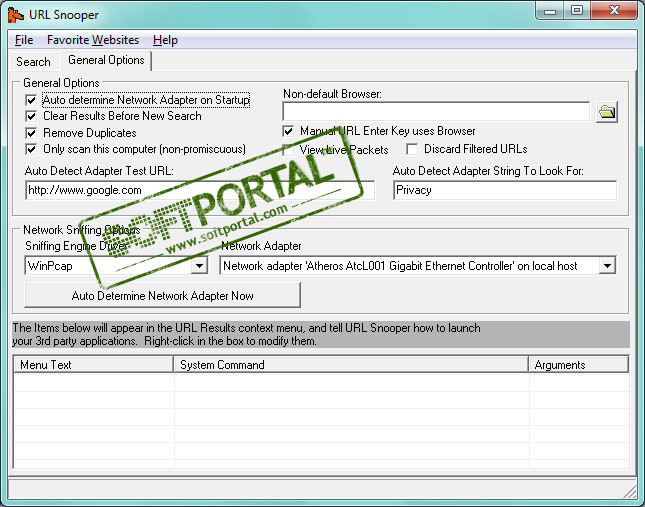This screenshot has width=645, height=507.
Task: Click the Non-default Browser path field
Action: [436, 111]
